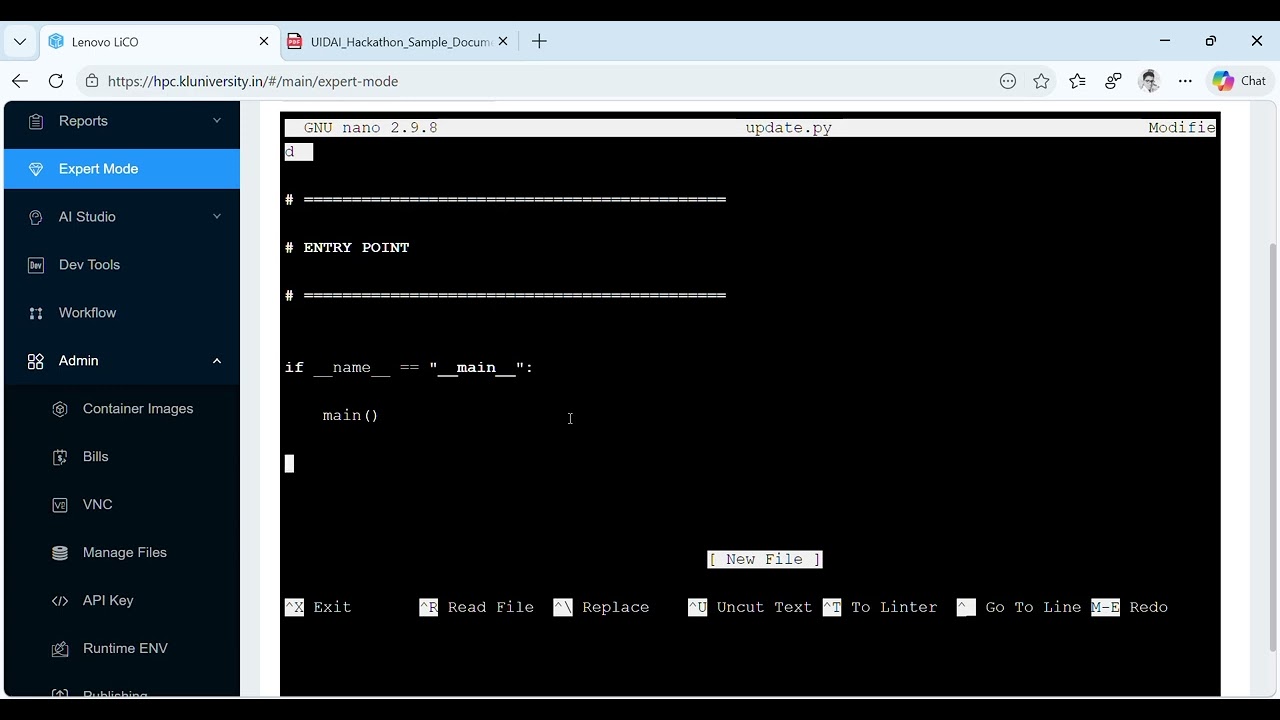This screenshot has width=1280, height=720.
Task: Click the '[ New File ]' status message
Action: click(765, 559)
